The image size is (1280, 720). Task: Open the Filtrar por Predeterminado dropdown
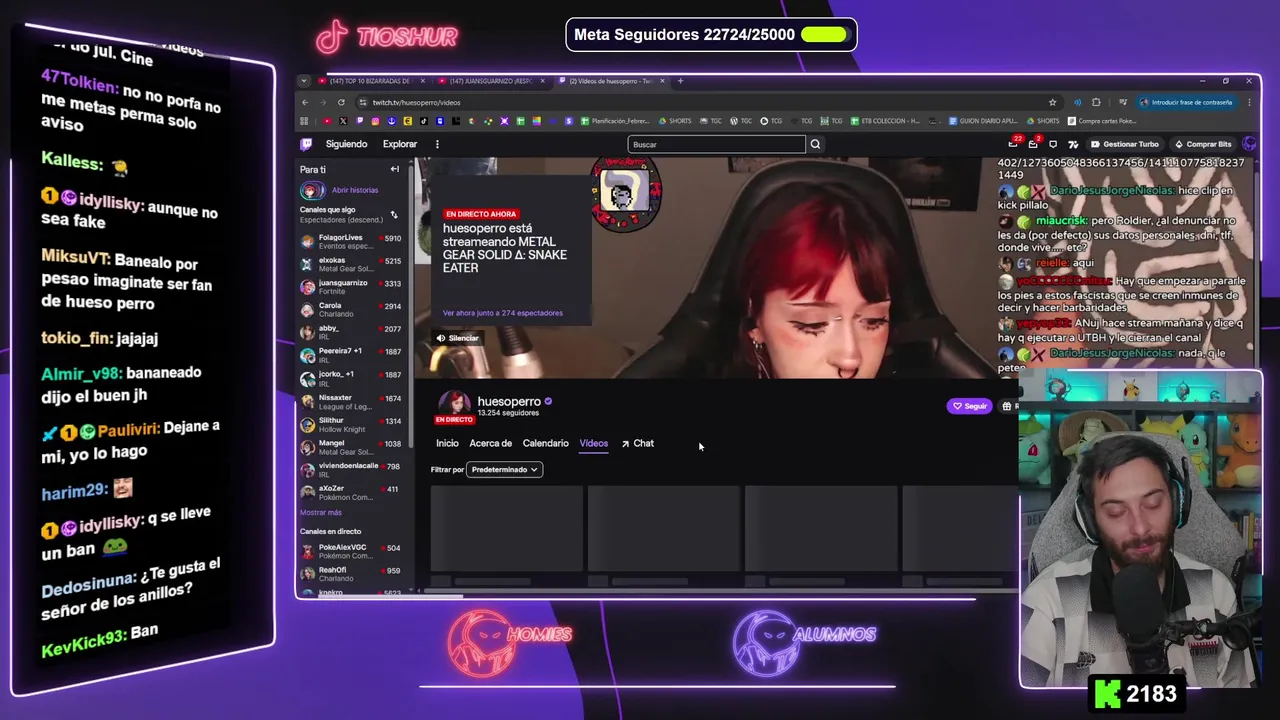click(x=505, y=469)
